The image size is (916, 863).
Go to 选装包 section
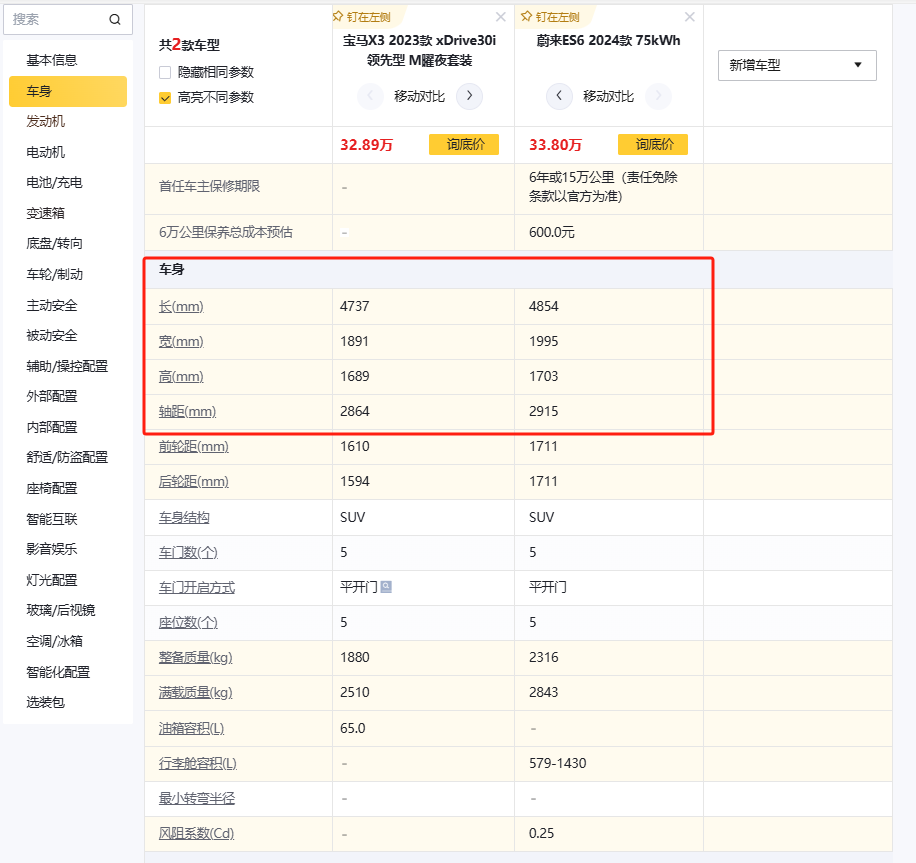tap(46, 702)
